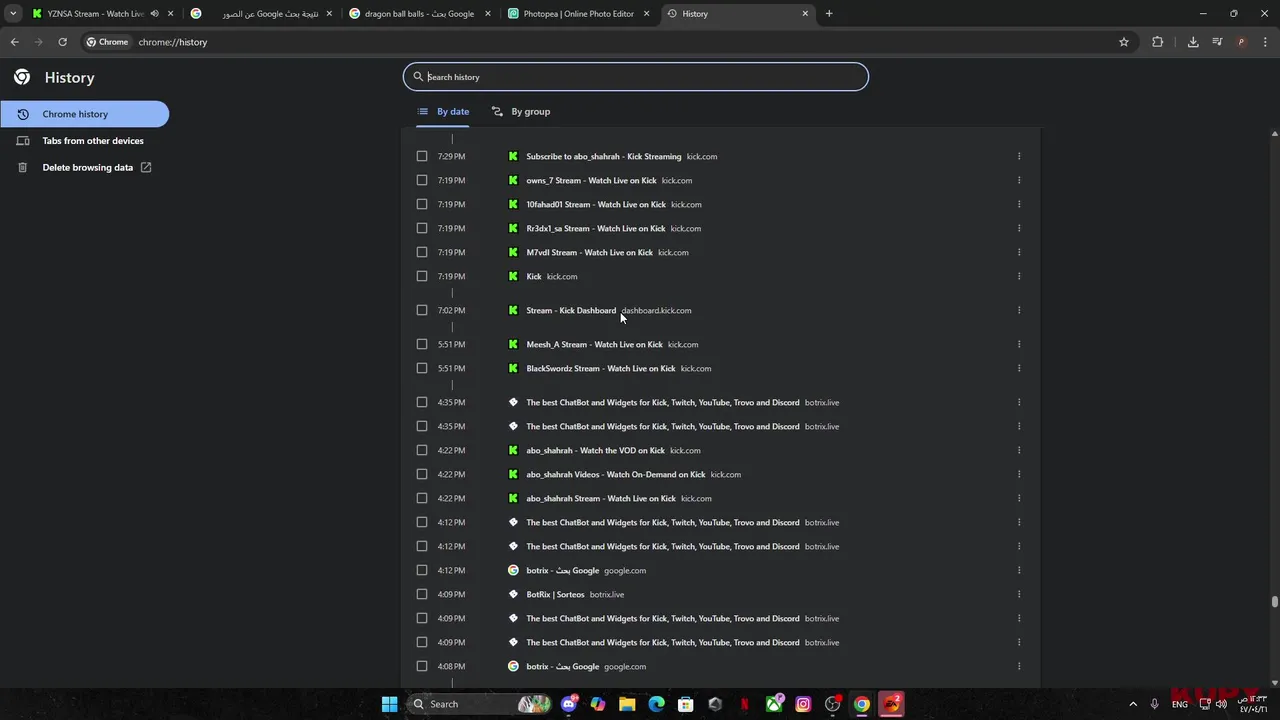Click the Google favicon on the 4:08 PM botrix row
This screenshot has height=720, width=1280.
click(513, 666)
